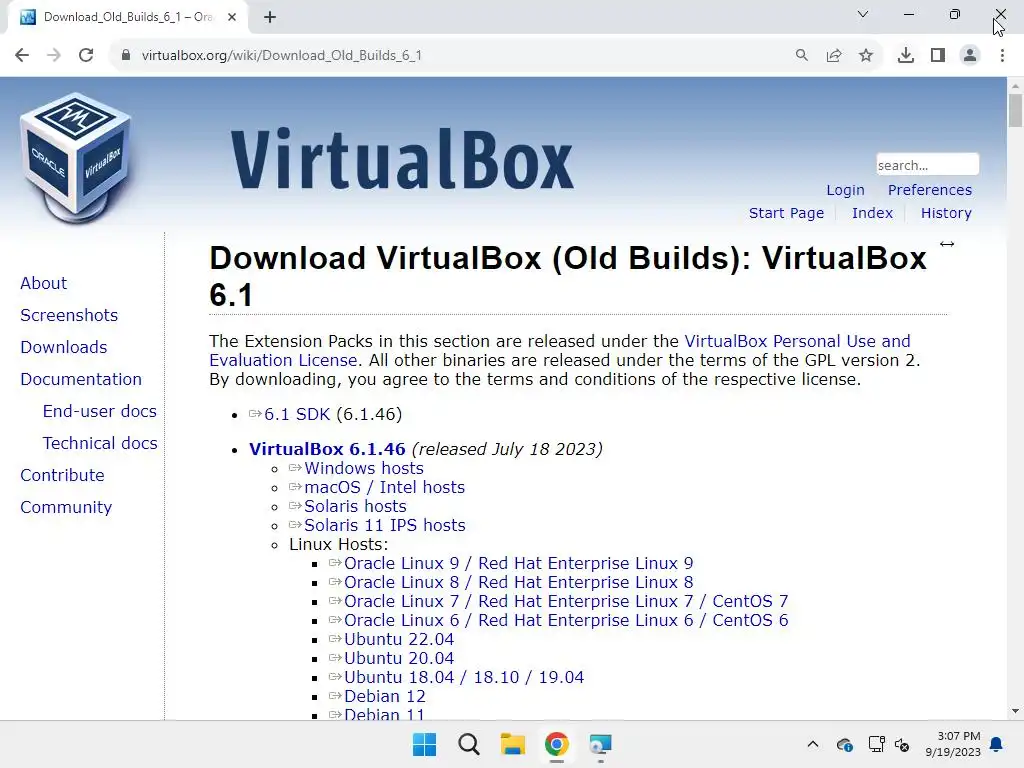Show hidden system tray icons
The height and width of the screenshot is (768, 1024).
812,744
